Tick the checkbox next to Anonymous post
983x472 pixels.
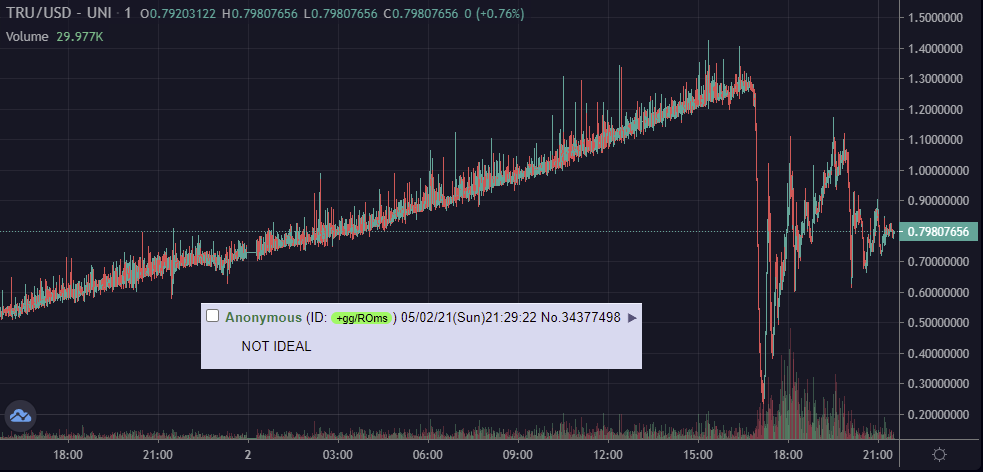(213, 316)
